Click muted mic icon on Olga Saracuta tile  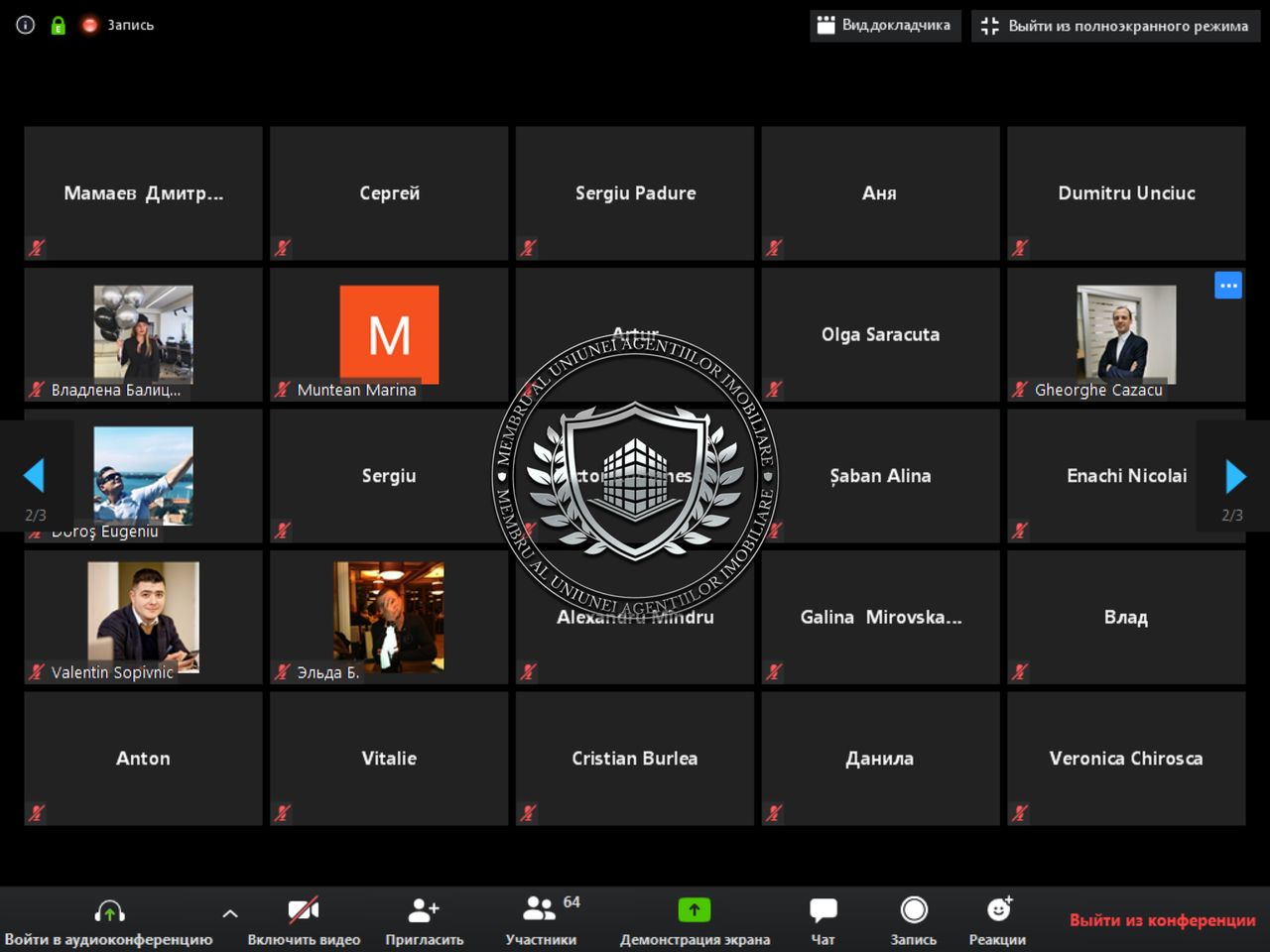[x=775, y=389]
